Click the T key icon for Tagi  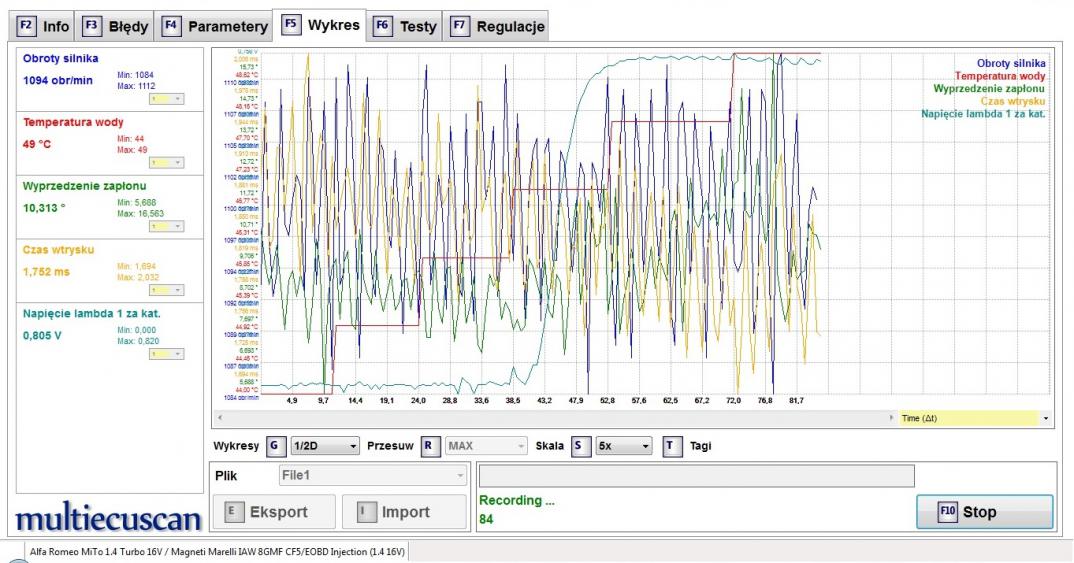click(672, 446)
